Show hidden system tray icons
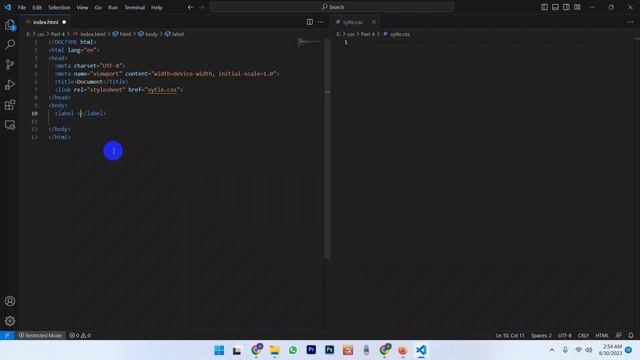Viewport: 640px width, 360px height. pos(552,350)
